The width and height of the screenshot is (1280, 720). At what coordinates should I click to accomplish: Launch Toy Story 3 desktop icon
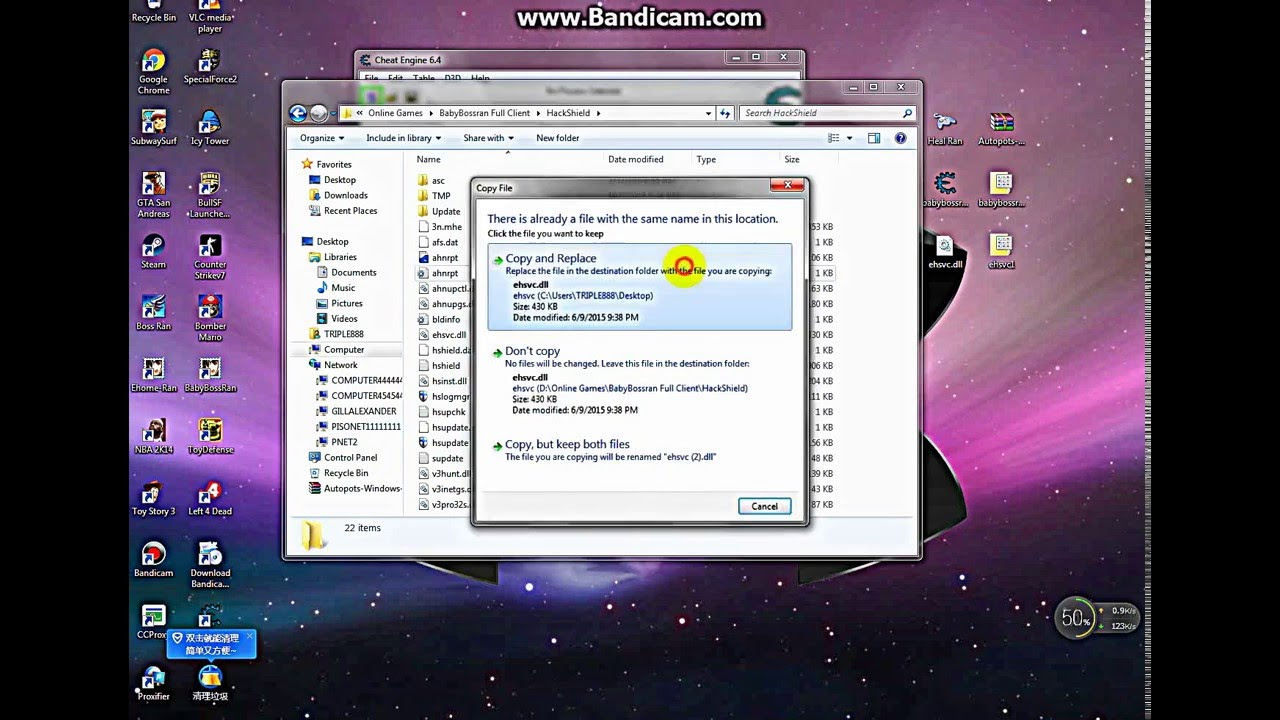pos(153,498)
